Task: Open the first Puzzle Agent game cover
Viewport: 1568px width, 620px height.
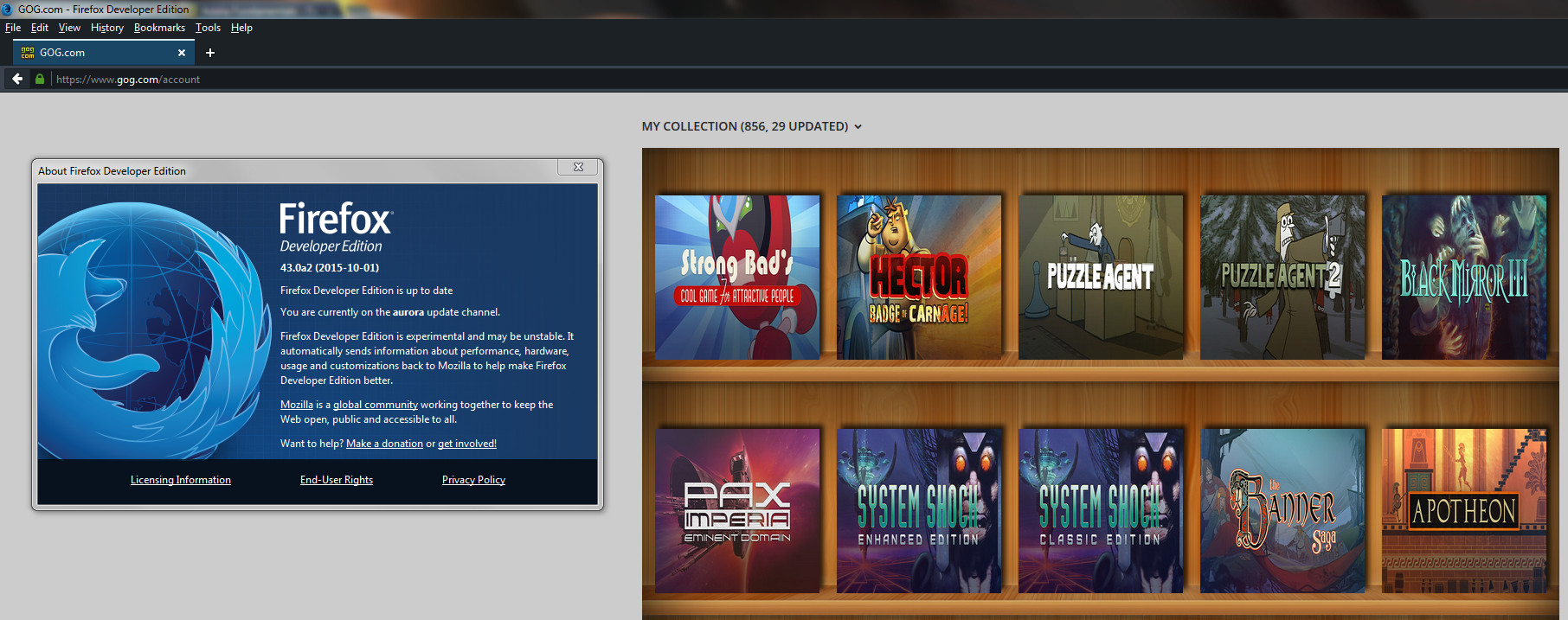Action: (1101, 277)
